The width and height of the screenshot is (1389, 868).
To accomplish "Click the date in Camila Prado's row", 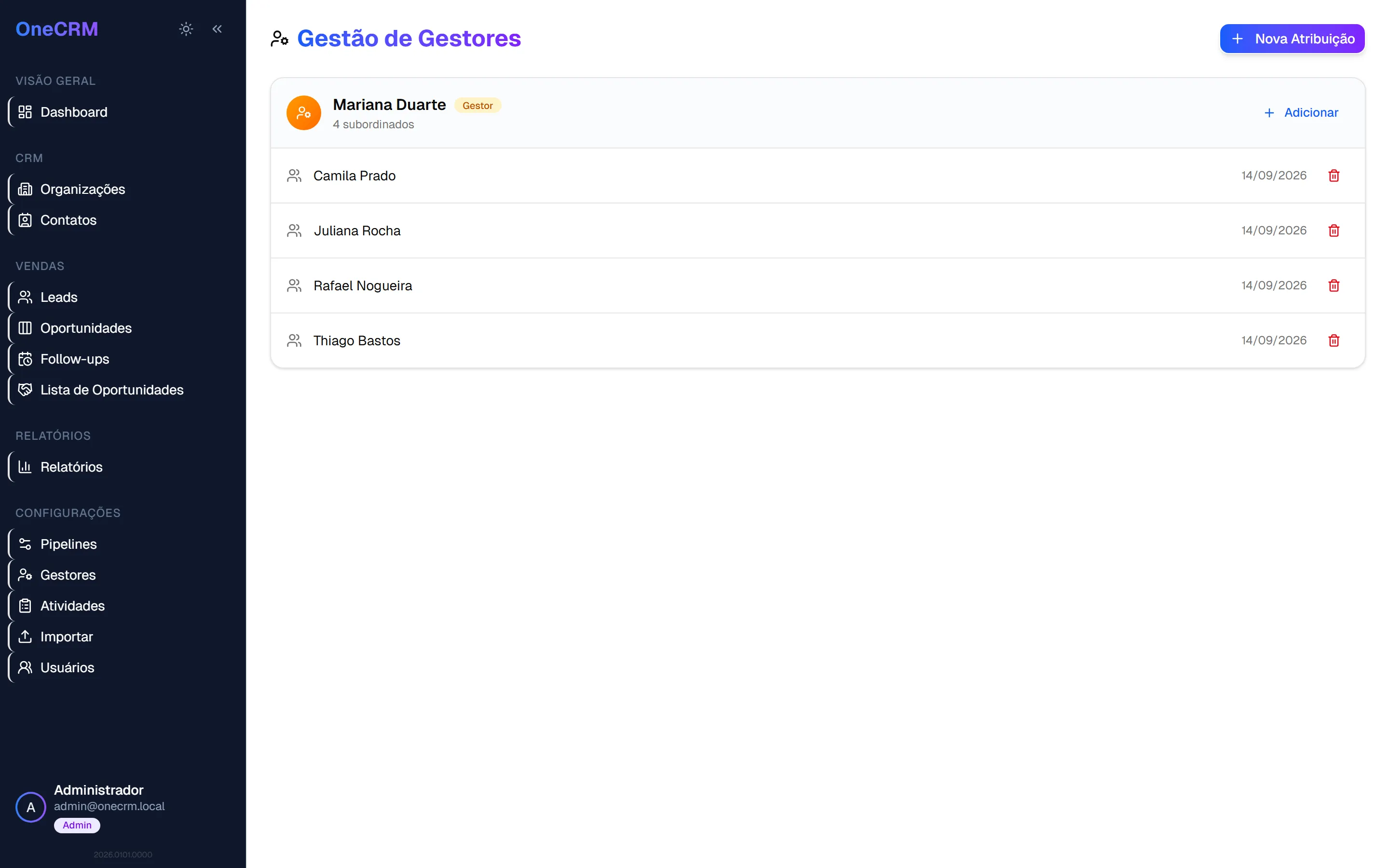I will coord(1274,176).
